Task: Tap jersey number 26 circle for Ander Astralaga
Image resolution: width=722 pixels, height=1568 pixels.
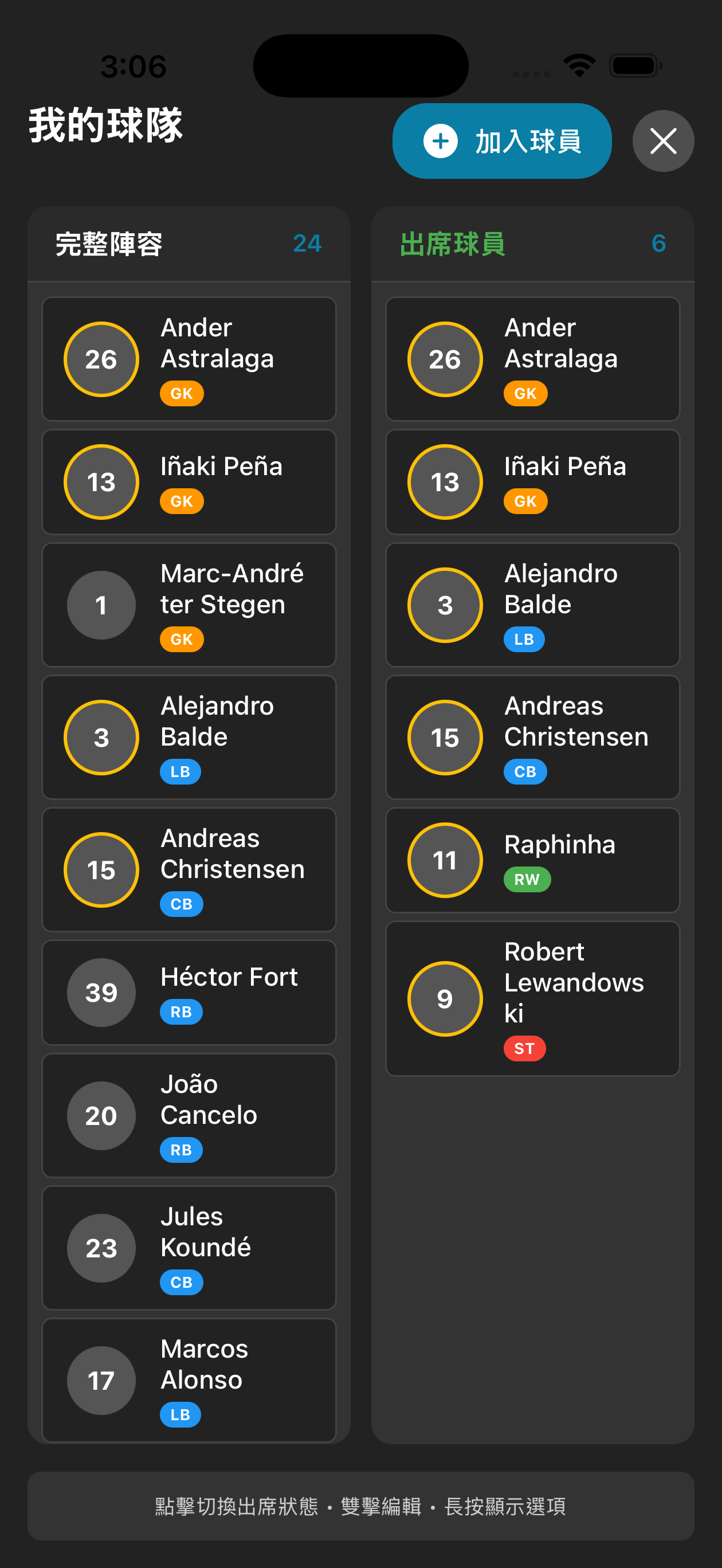Action: tap(101, 359)
